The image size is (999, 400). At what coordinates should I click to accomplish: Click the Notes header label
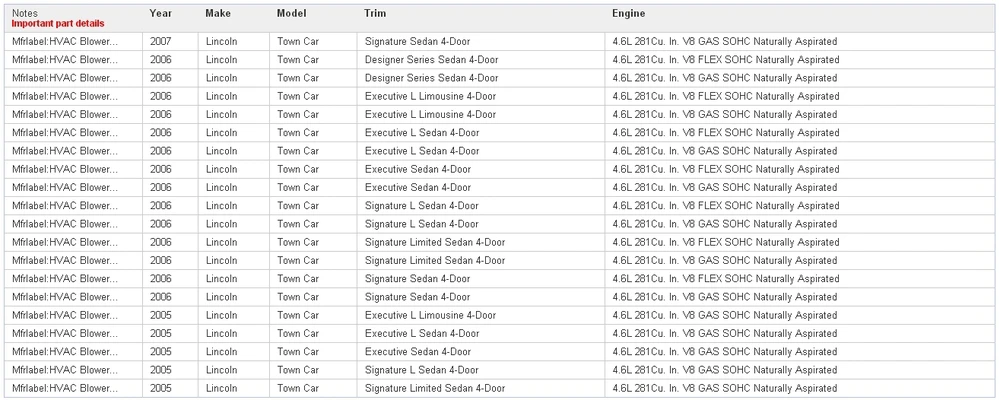pyautogui.click(x=25, y=13)
